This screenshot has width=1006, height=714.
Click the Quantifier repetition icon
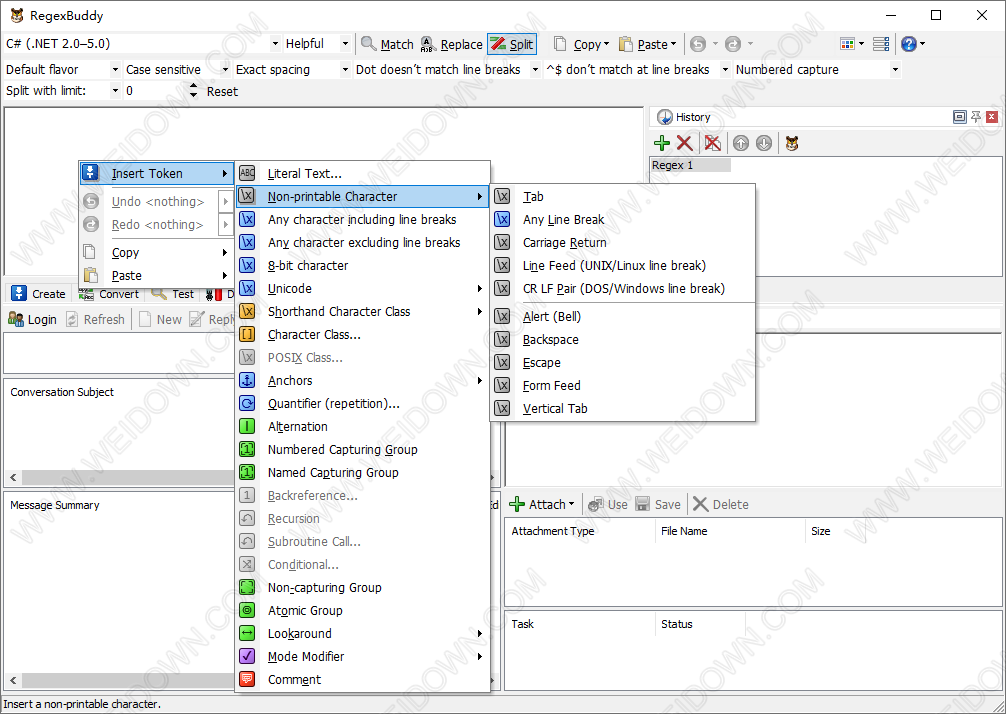(x=247, y=404)
